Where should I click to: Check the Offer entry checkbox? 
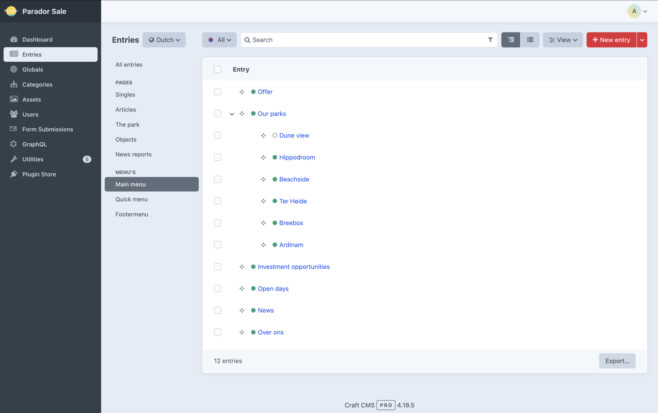click(x=217, y=91)
